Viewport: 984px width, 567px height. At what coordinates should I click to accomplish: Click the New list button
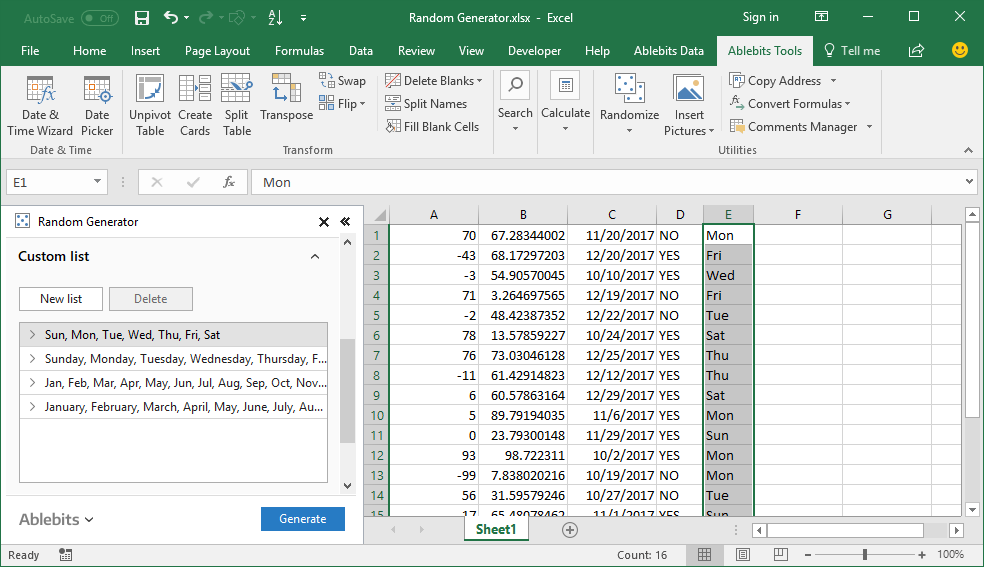[61, 299]
